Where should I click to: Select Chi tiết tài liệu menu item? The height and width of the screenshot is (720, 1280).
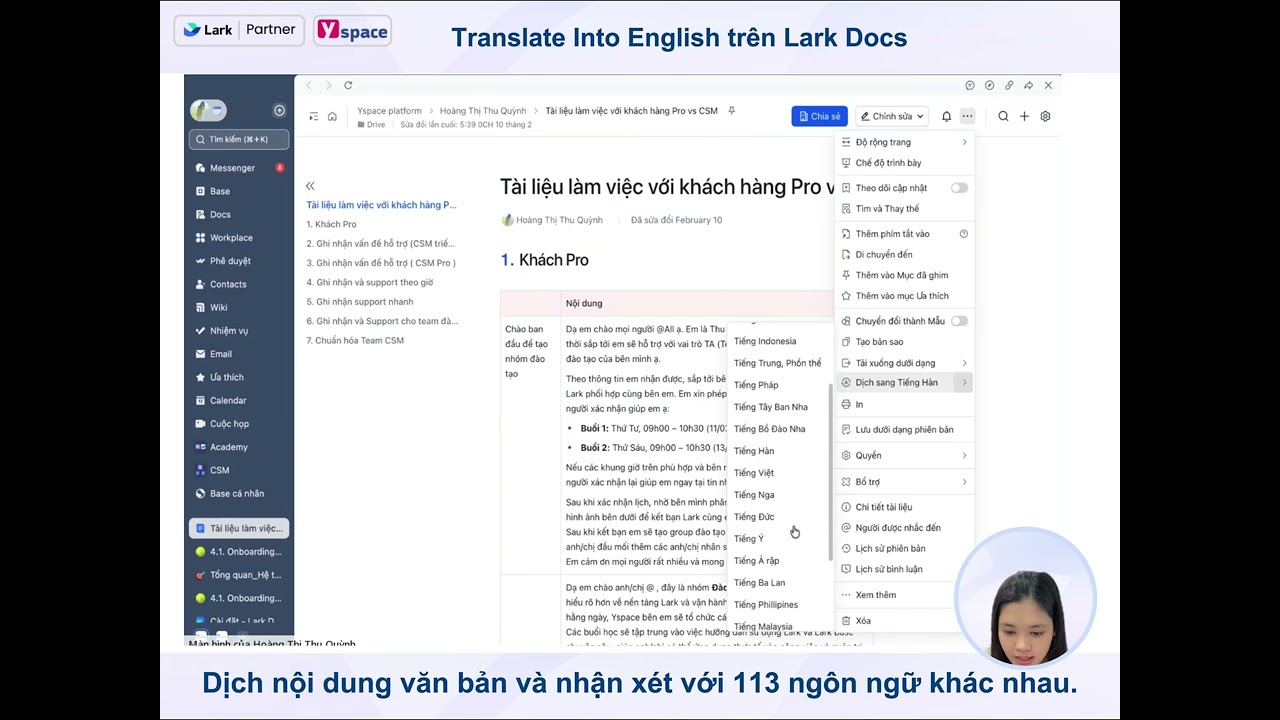click(x=904, y=507)
